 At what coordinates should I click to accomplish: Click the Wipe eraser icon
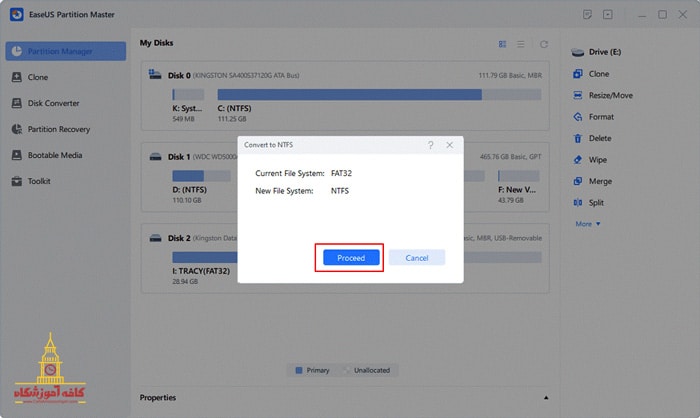pos(578,159)
